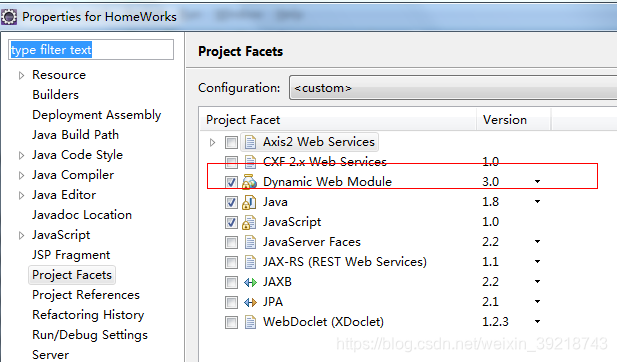The height and width of the screenshot is (362, 617).
Task: Open WebDoclet version 1.2.3 dropdown
Action: (538, 322)
